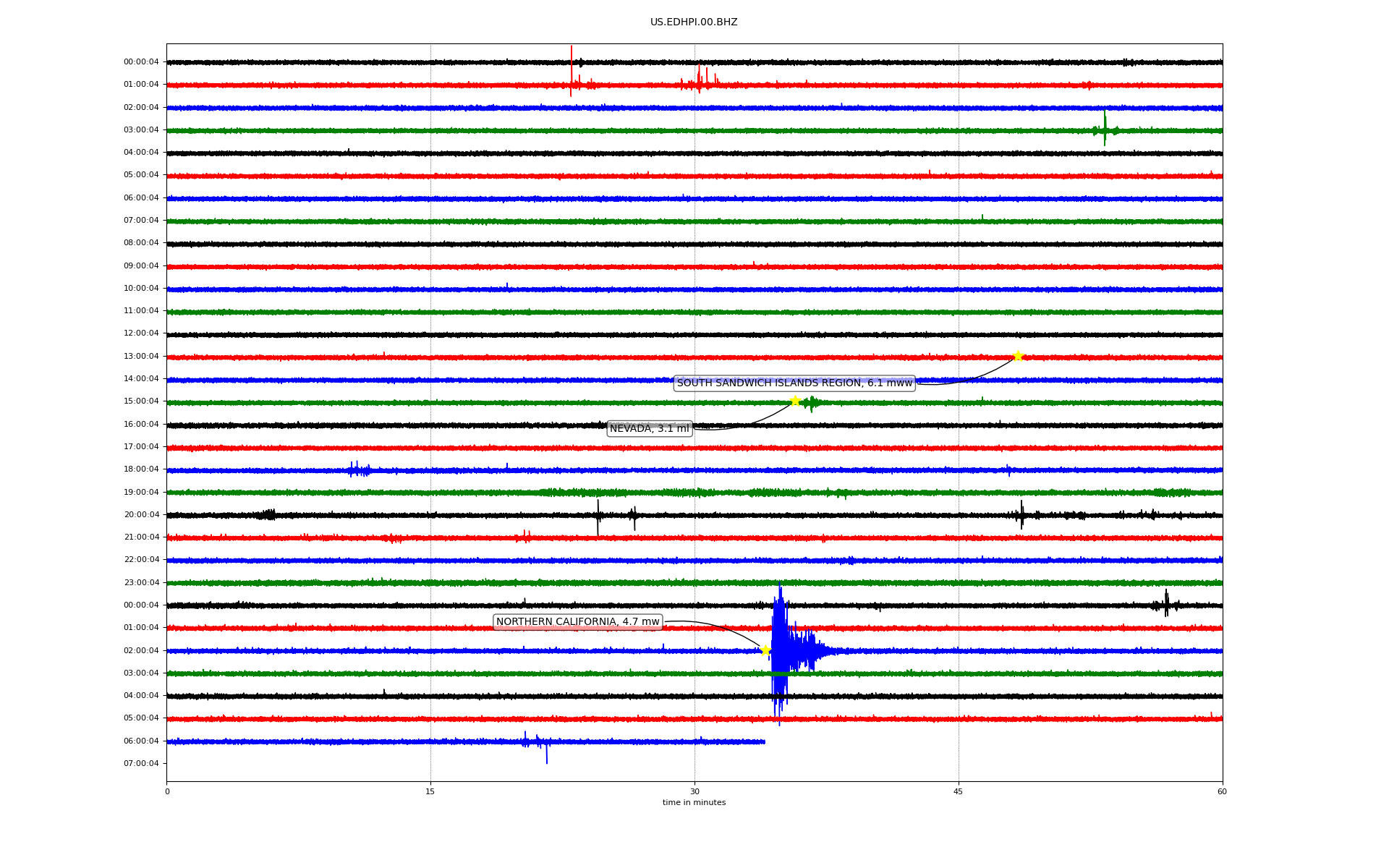
Task: Click the yellow star on the 15:00:04 green trace
Action: point(795,401)
